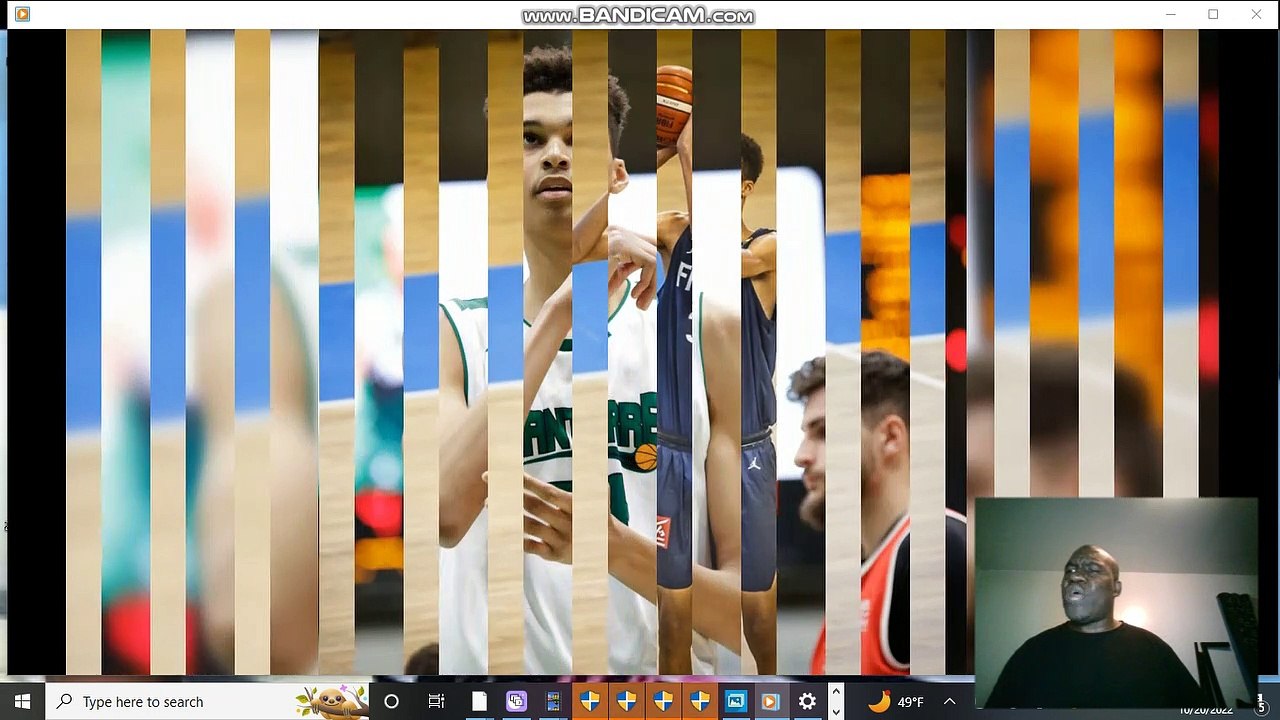Select the active media player taskbar icon
The height and width of the screenshot is (720, 1280).
pos(770,701)
